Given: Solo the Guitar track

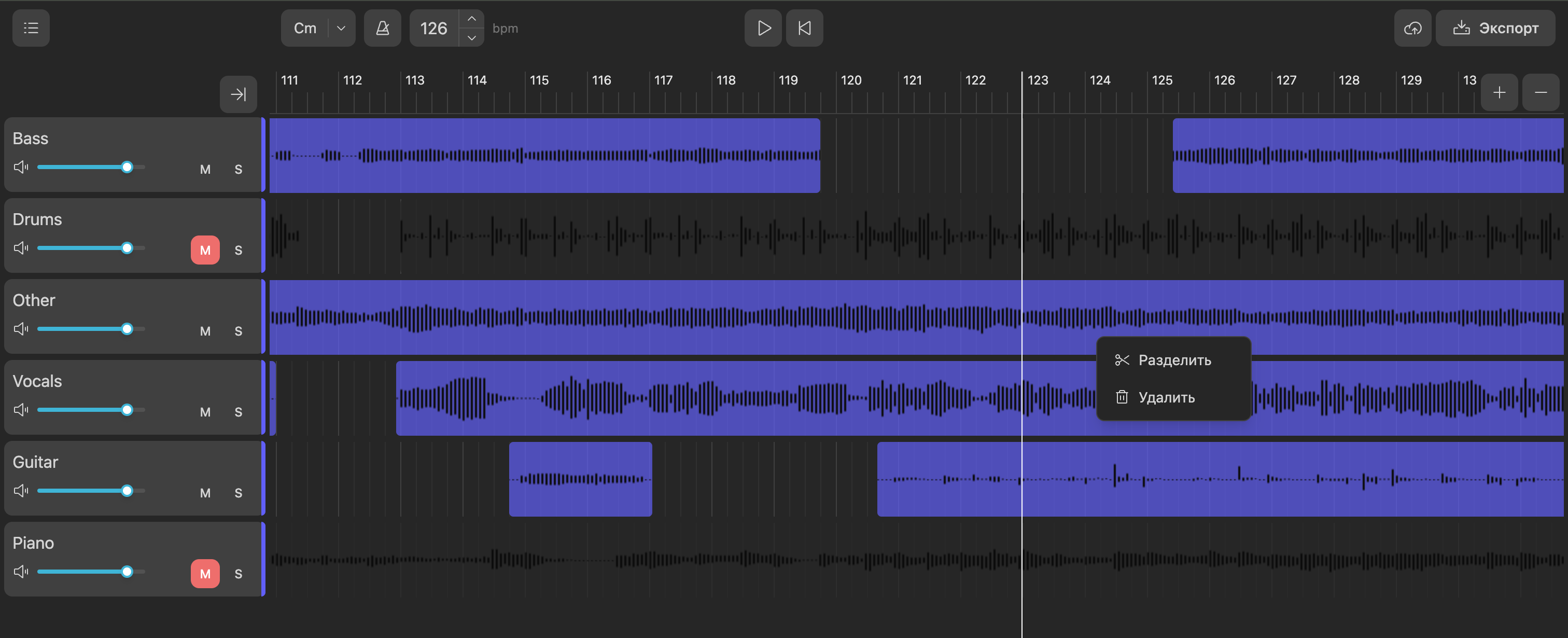Looking at the screenshot, I should [239, 492].
